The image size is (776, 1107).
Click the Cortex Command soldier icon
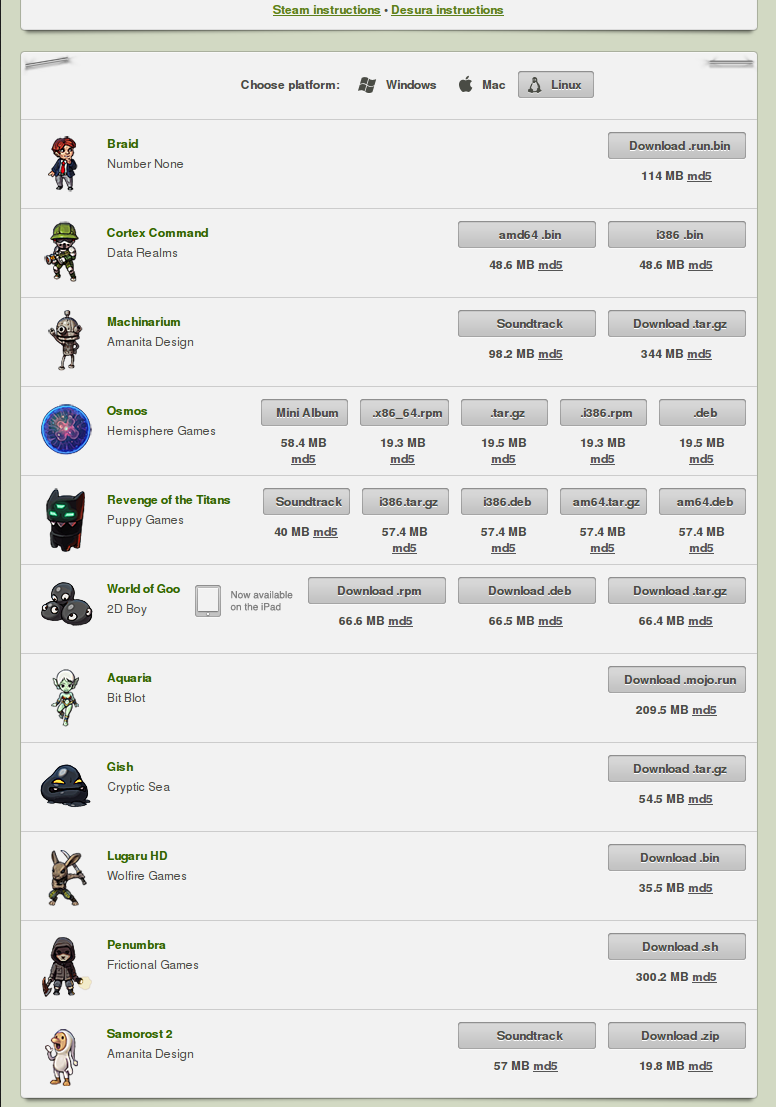[x=64, y=252]
